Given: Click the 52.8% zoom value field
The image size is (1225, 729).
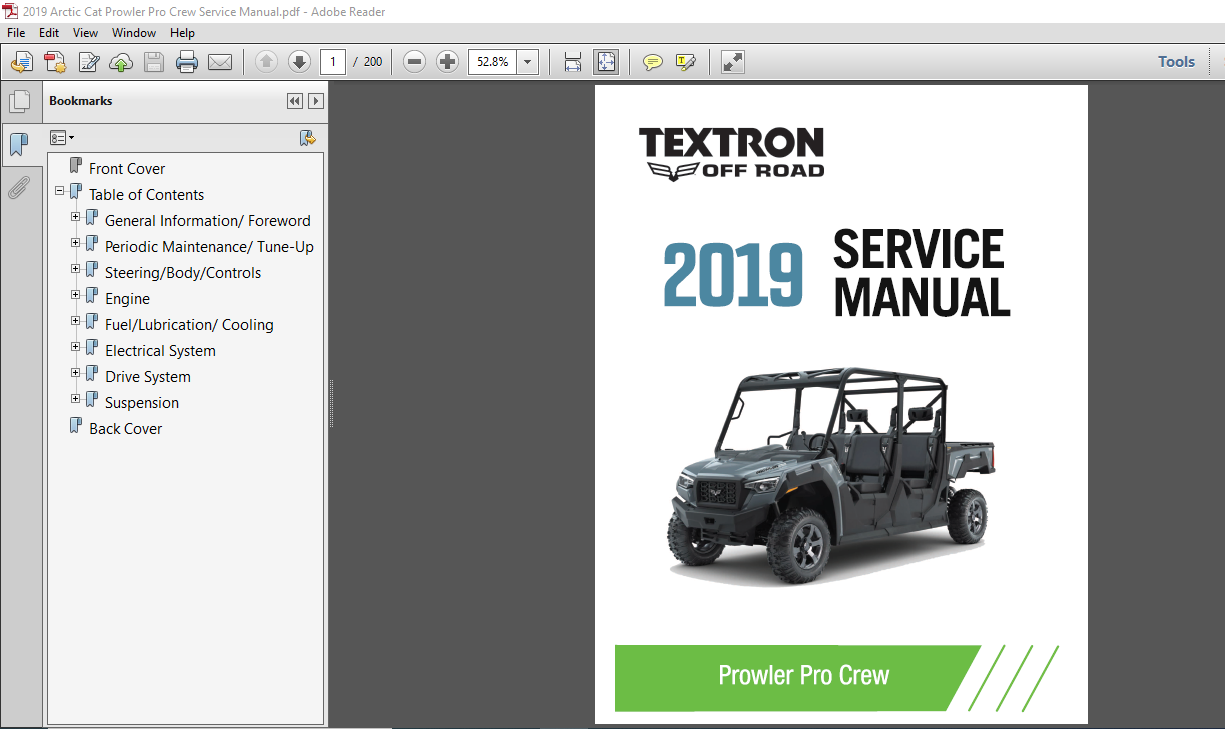Looking at the screenshot, I should pos(492,62).
